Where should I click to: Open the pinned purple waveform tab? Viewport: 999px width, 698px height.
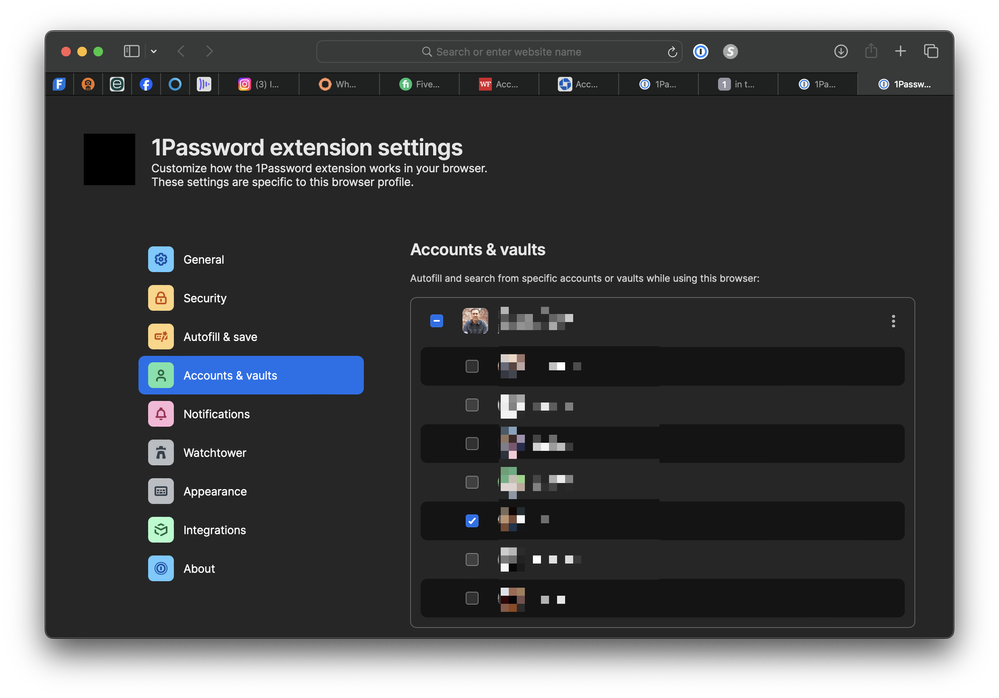click(204, 84)
